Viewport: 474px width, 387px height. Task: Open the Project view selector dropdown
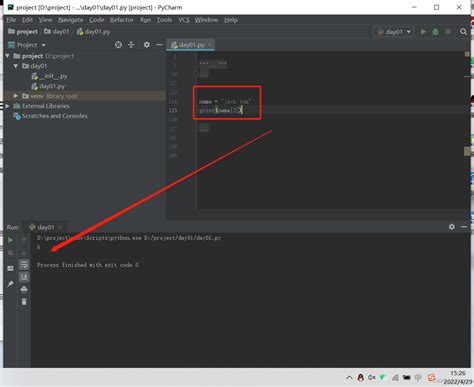tap(27, 45)
